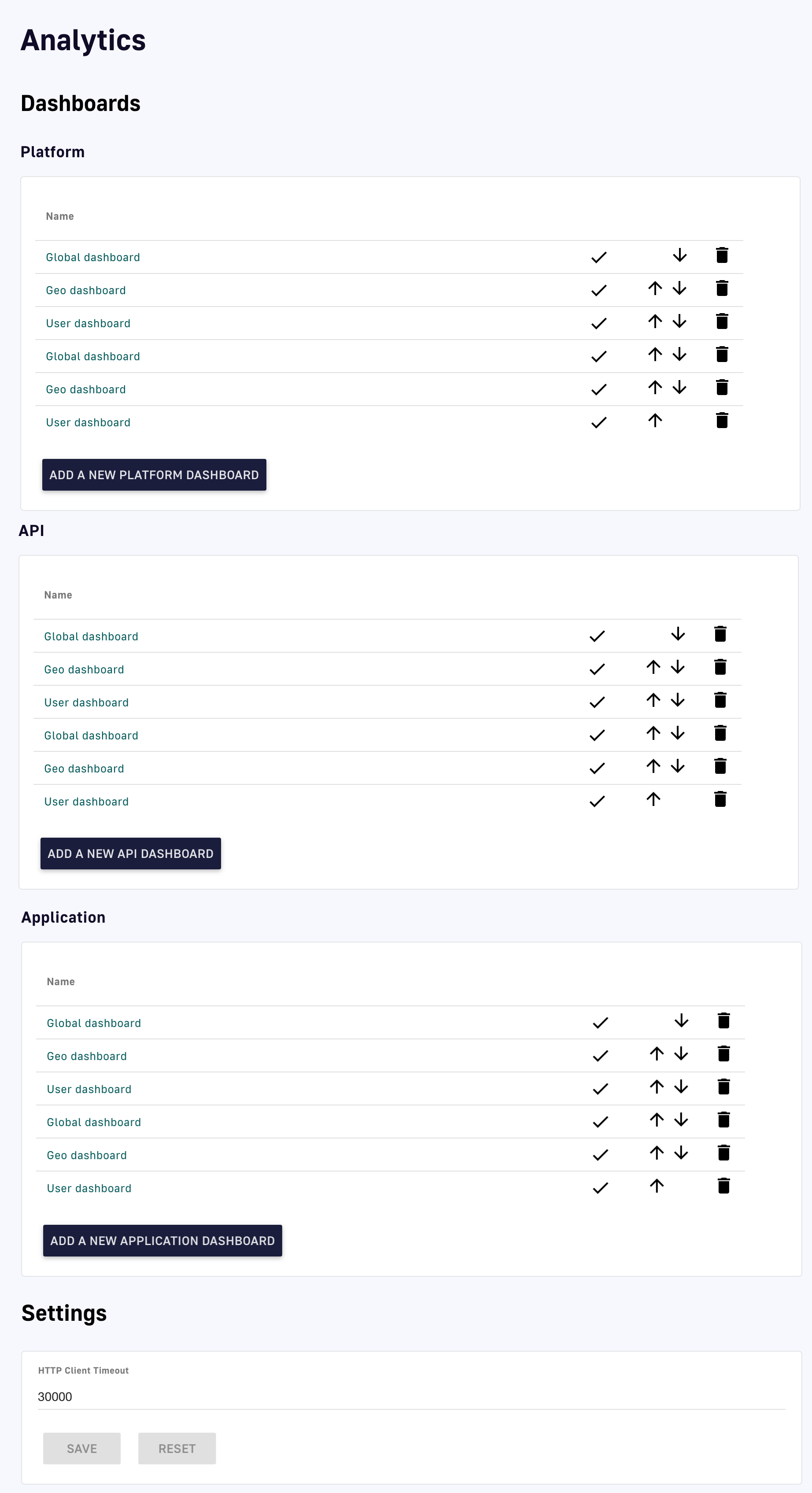This screenshot has width=812, height=1493.
Task: Toggle the checkmark for the Platform Geo dashboard
Action: 599,290
